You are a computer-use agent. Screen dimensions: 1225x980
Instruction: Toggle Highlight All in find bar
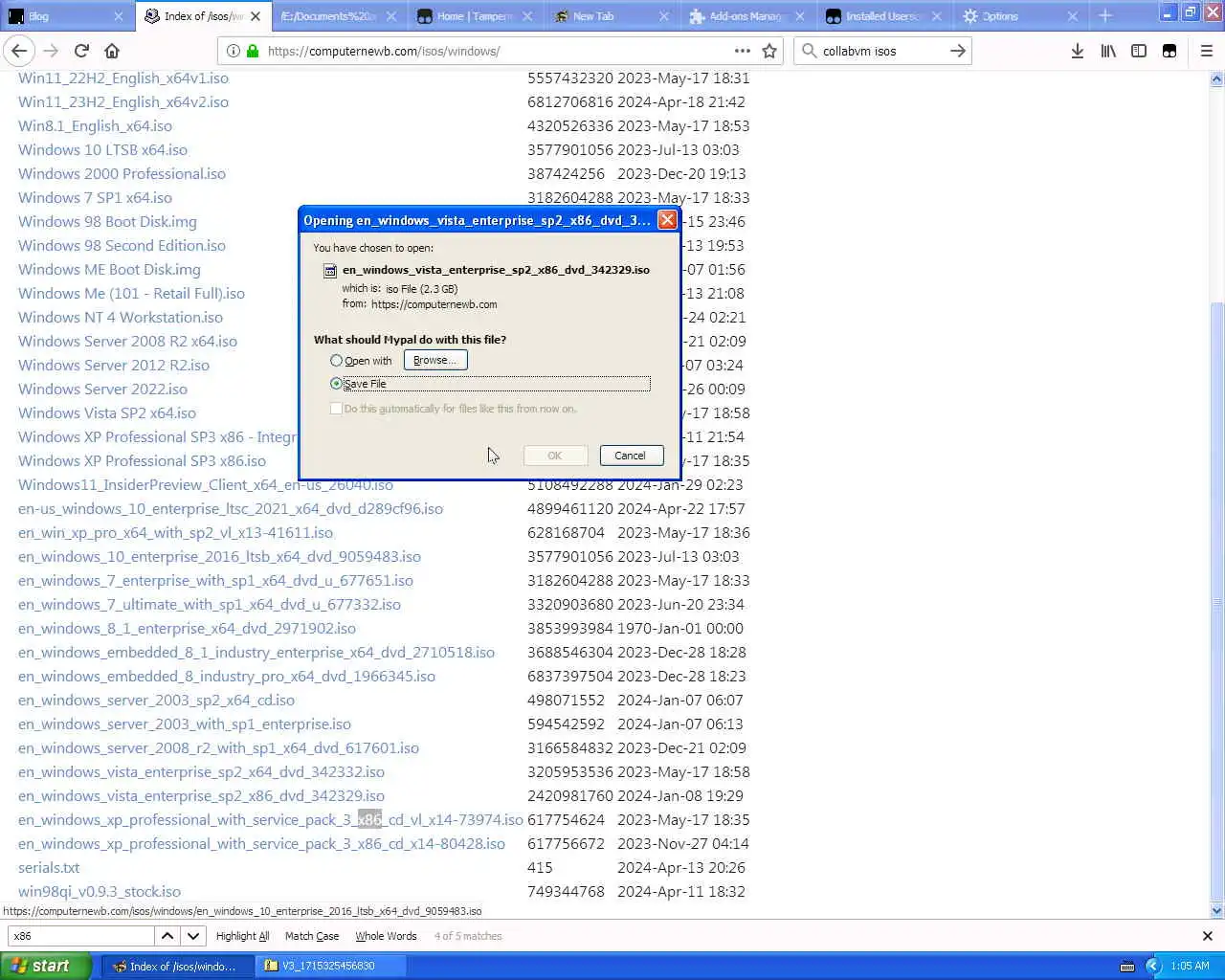[242, 936]
